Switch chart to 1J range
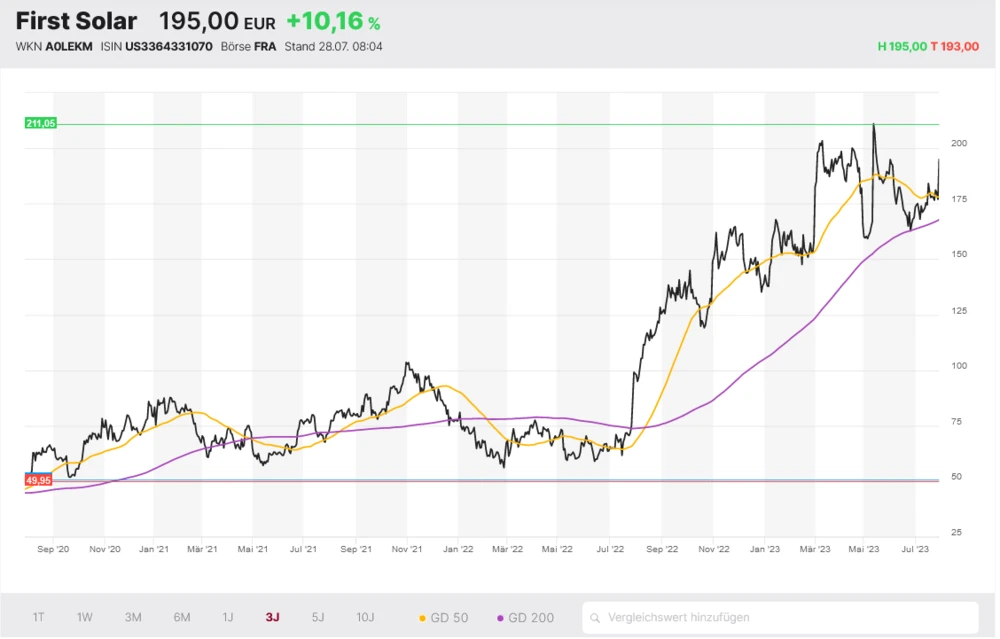The width and height of the screenshot is (1000, 639). point(228,618)
